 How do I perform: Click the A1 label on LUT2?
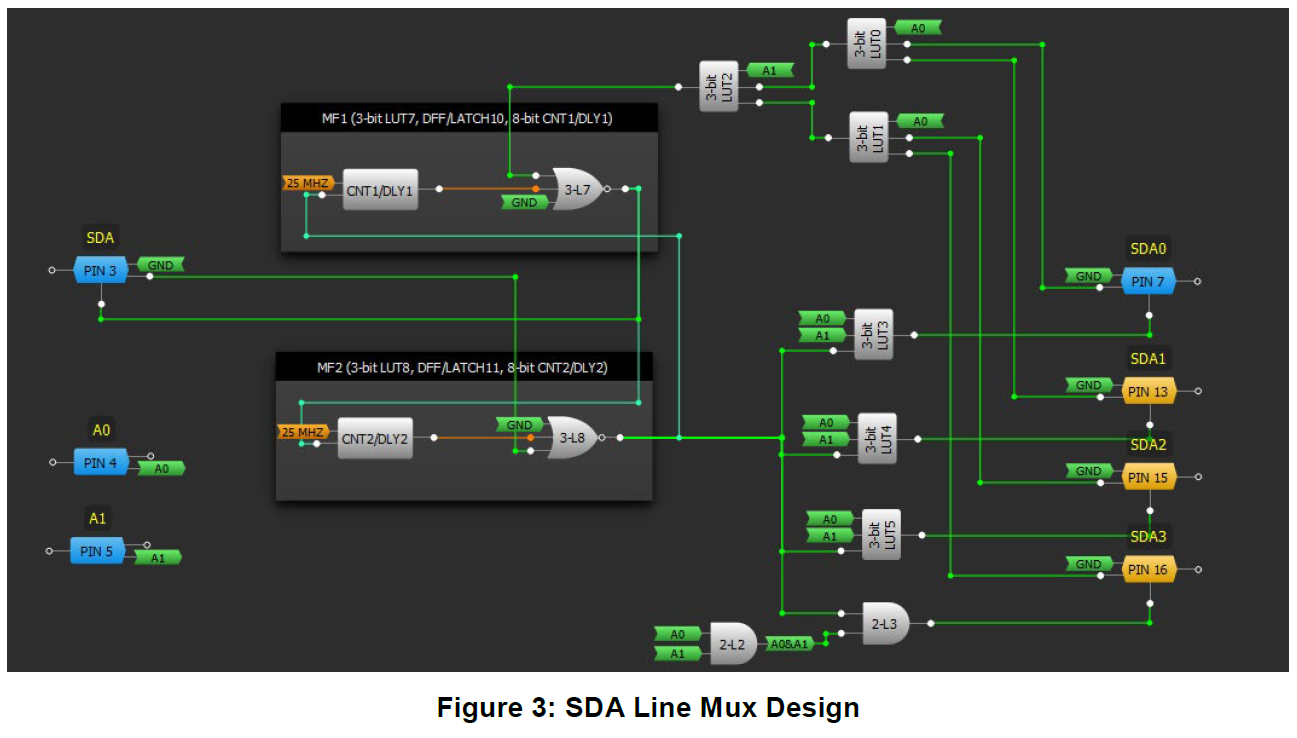pos(769,71)
